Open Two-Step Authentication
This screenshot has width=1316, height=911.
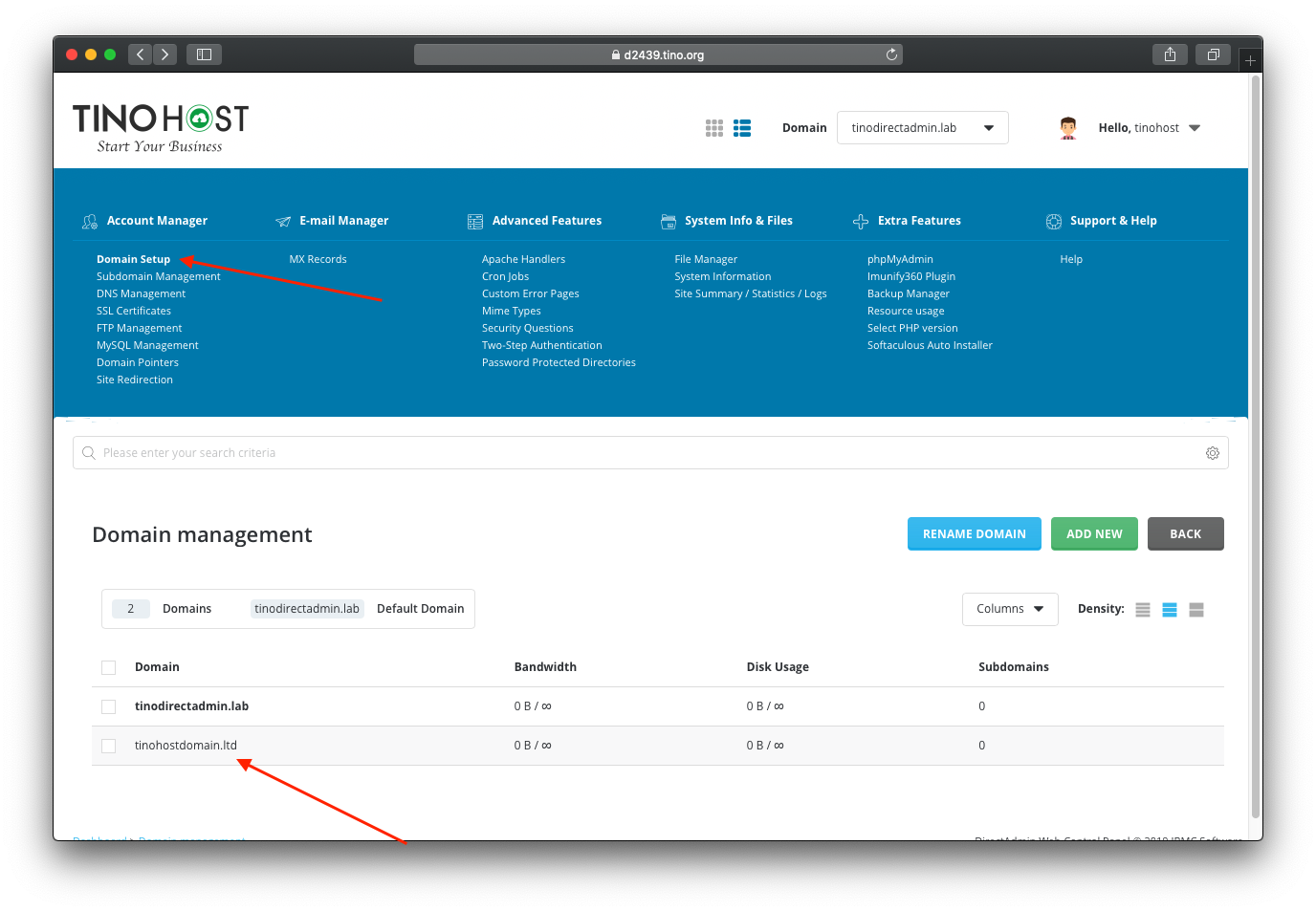click(542, 345)
